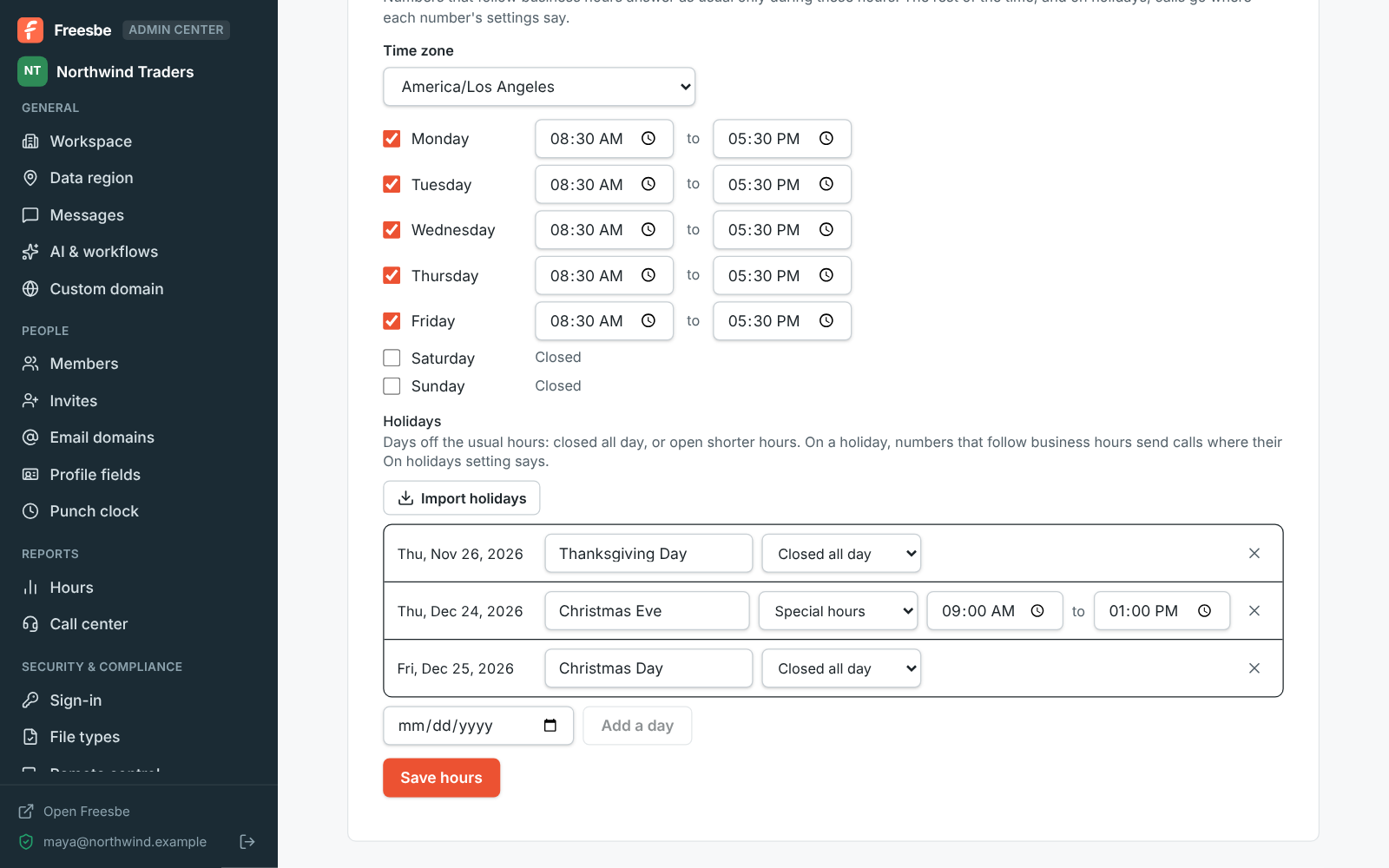Open the clock picker for Christmas Eve end time
The image size is (1389, 868).
(x=1205, y=611)
